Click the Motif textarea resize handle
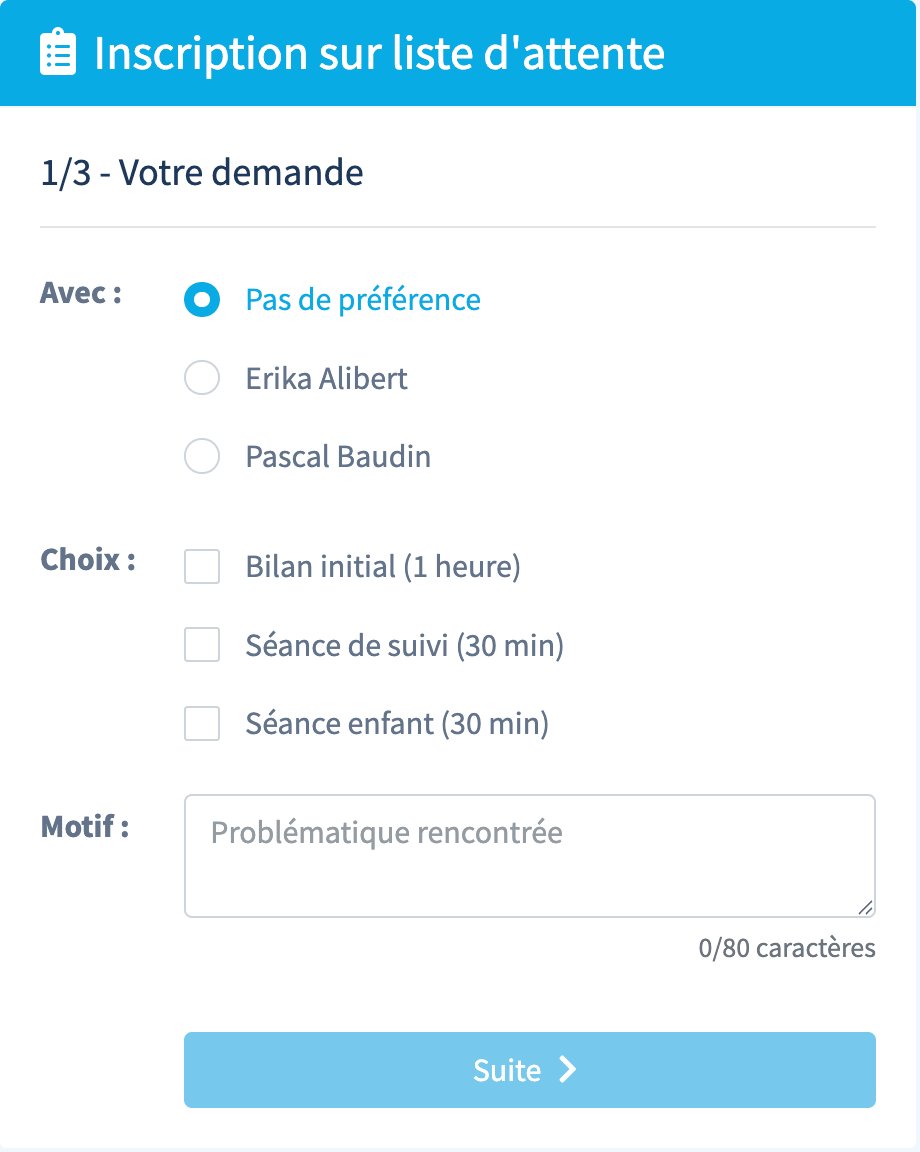The width and height of the screenshot is (920, 1152). tap(865, 907)
